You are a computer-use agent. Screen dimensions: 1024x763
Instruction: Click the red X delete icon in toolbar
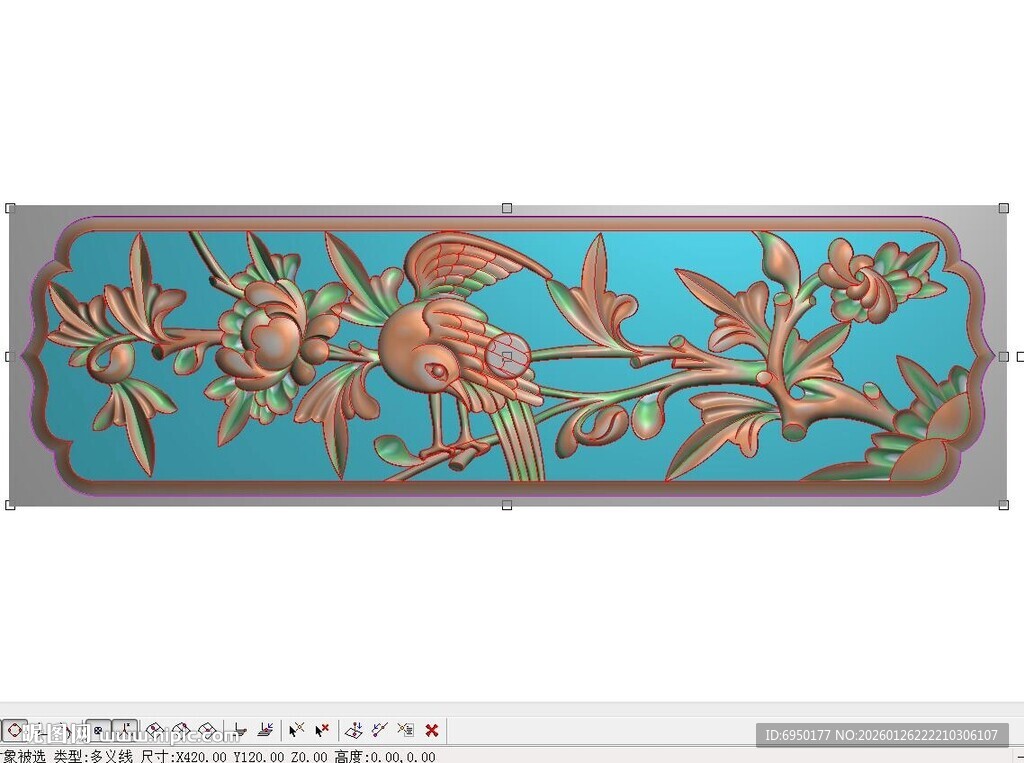[432, 730]
